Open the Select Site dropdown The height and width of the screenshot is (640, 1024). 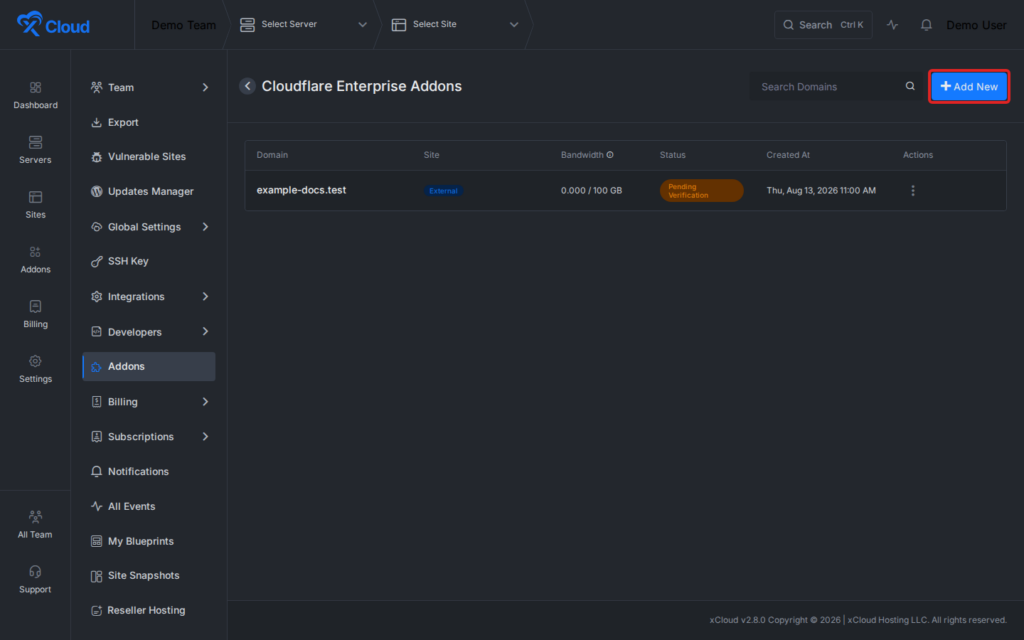(x=455, y=25)
